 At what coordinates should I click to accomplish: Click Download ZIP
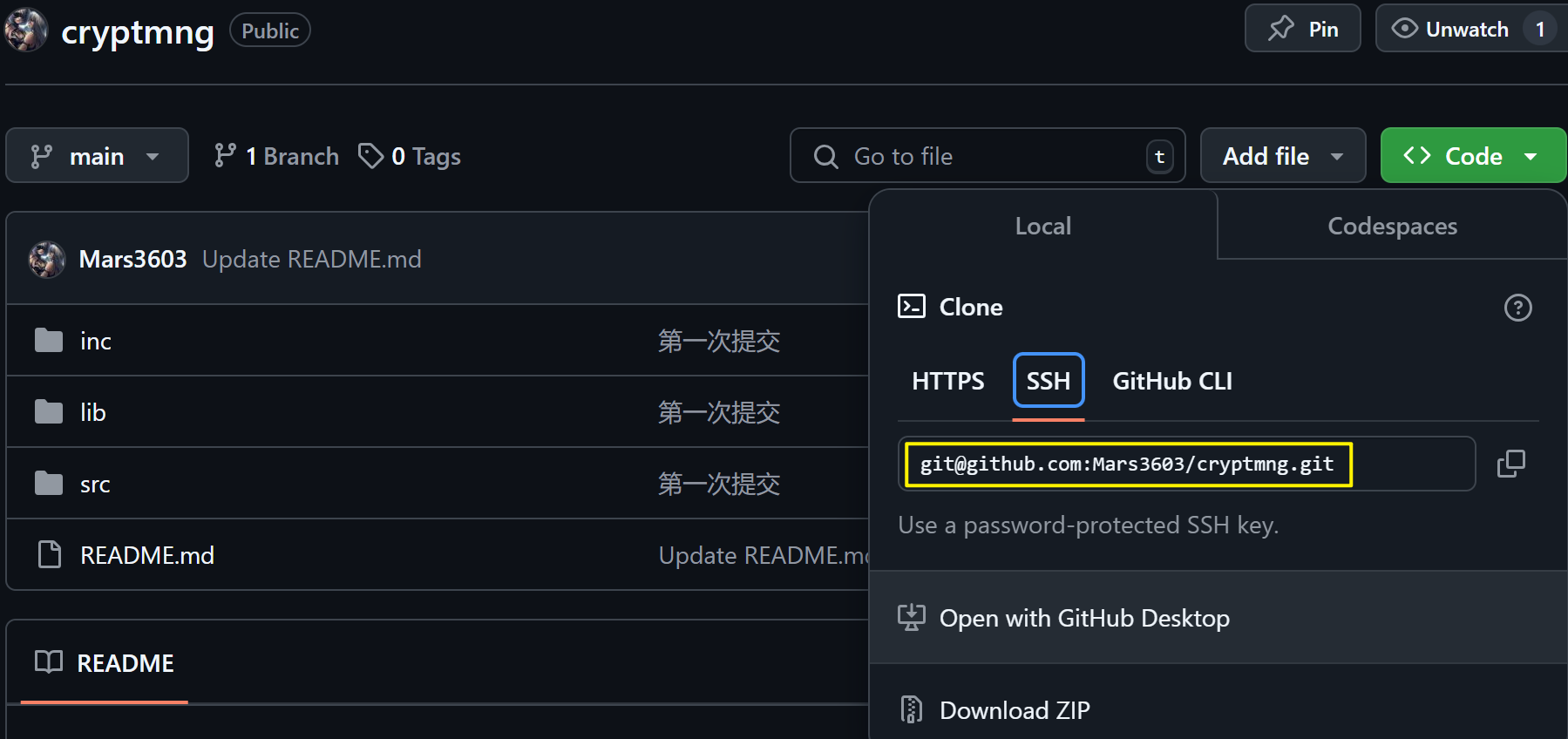click(x=1218, y=710)
